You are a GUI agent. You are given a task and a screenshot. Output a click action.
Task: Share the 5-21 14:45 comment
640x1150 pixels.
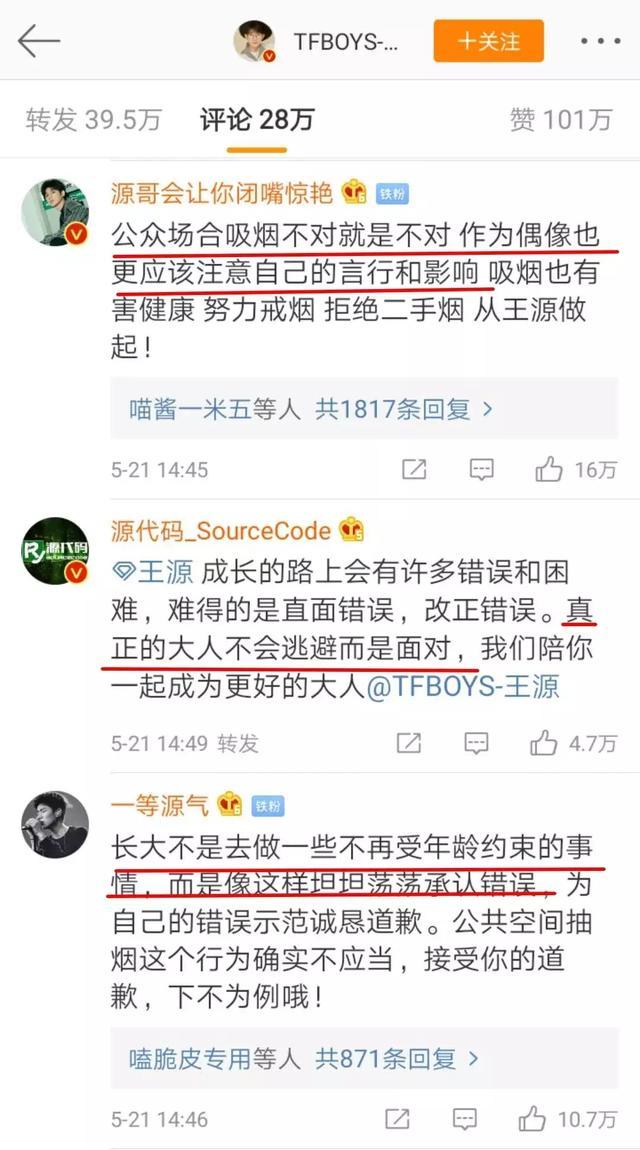click(414, 469)
